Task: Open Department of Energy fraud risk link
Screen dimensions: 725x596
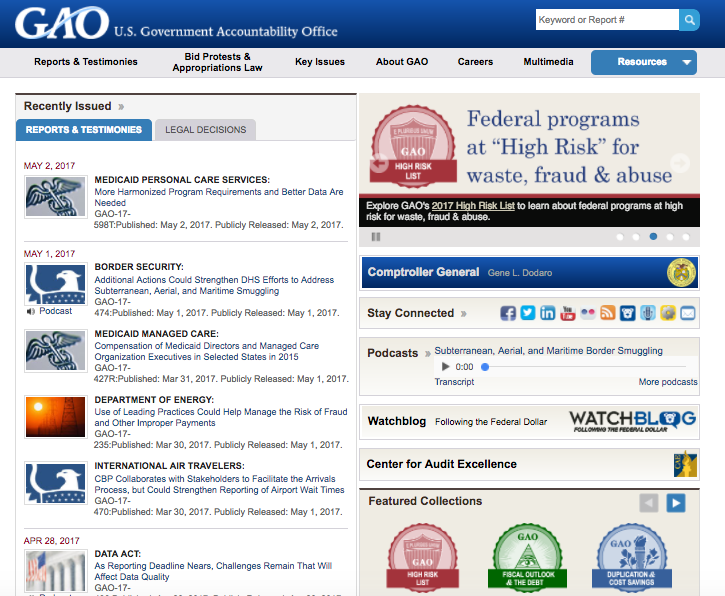Action: tap(221, 417)
